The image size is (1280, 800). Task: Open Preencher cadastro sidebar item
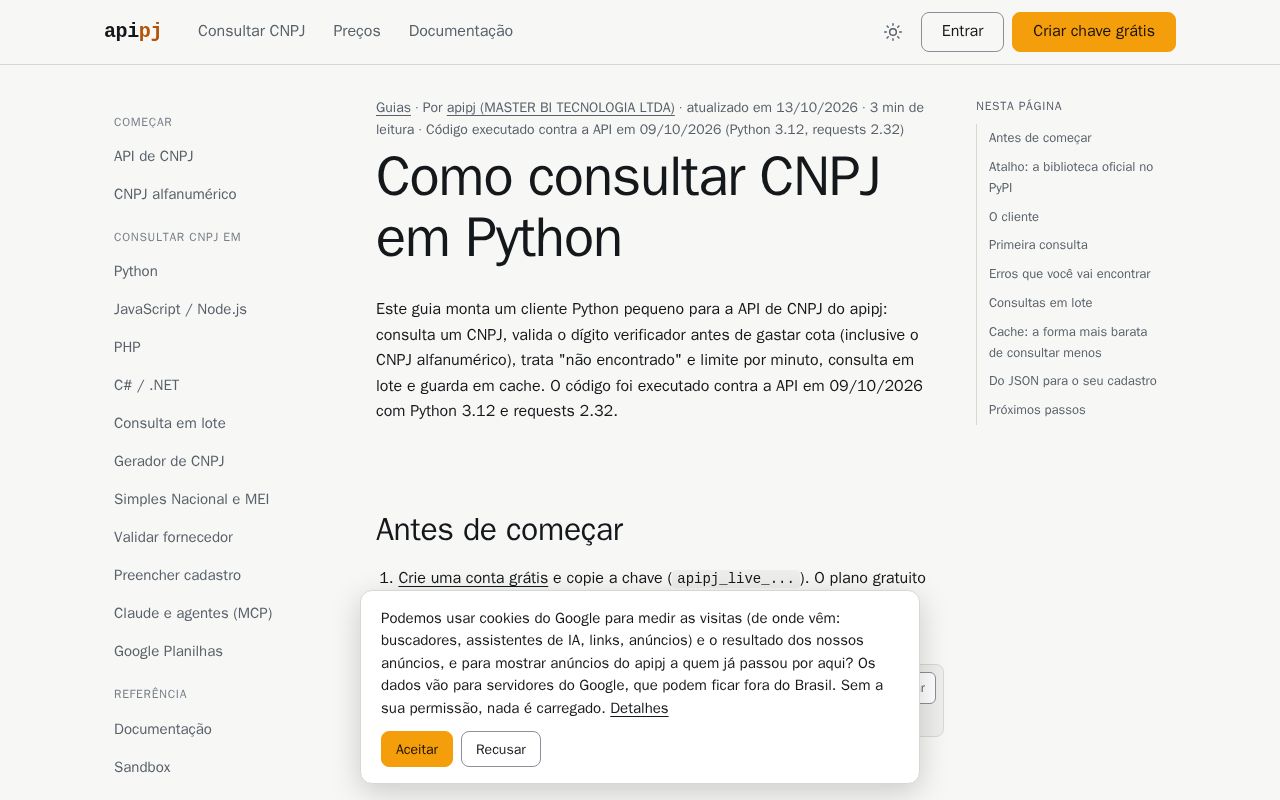pyautogui.click(x=177, y=575)
